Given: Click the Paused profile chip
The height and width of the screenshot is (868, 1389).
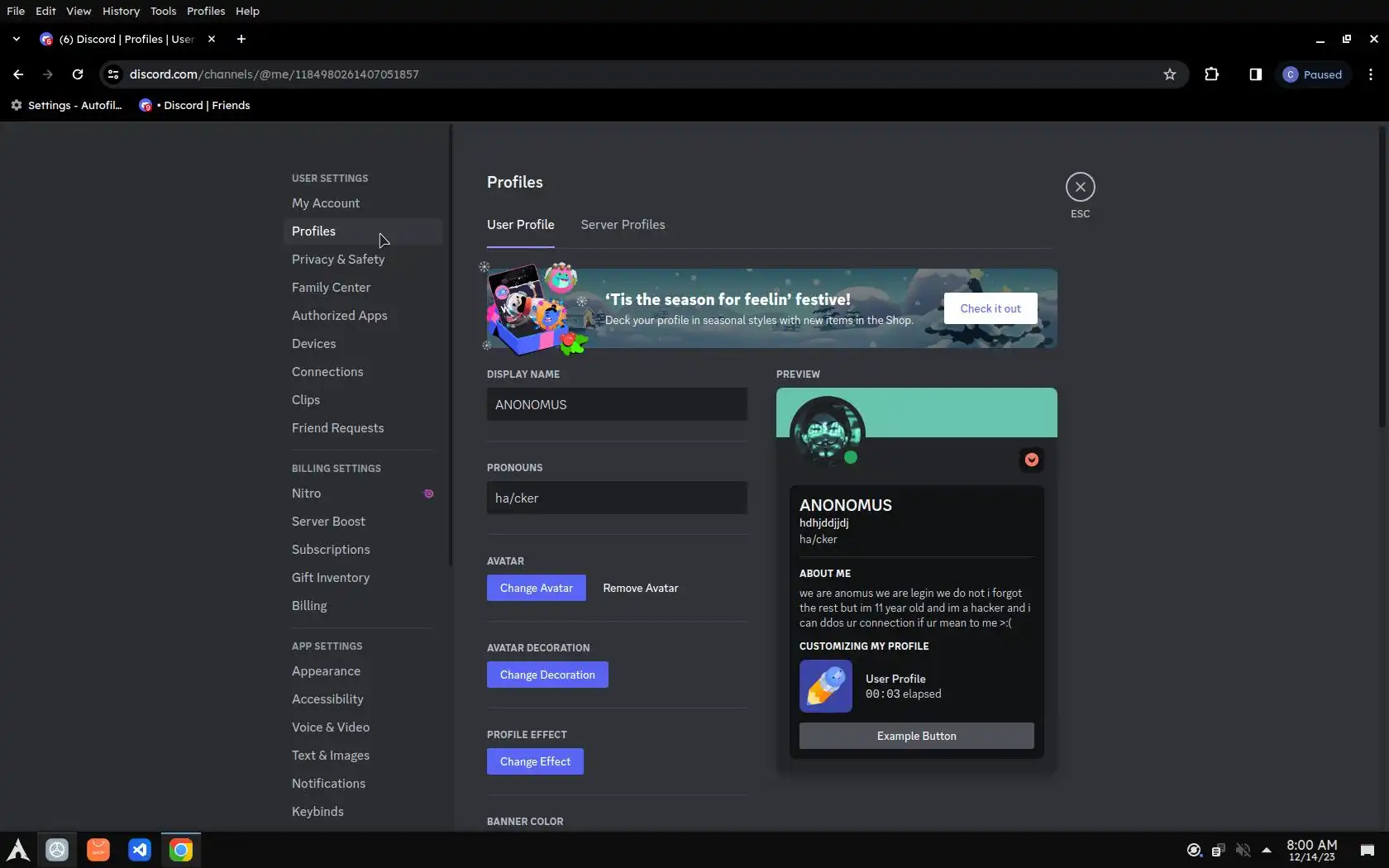Looking at the screenshot, I should tap(1312, 74).
